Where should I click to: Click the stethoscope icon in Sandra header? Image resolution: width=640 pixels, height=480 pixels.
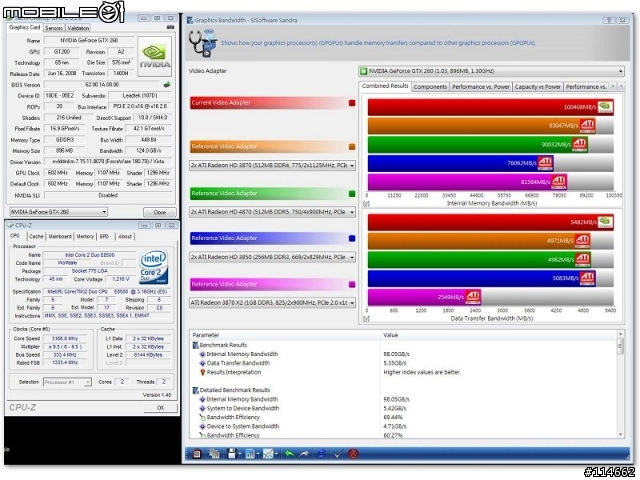pyautogui.click(x=202, y=43)
